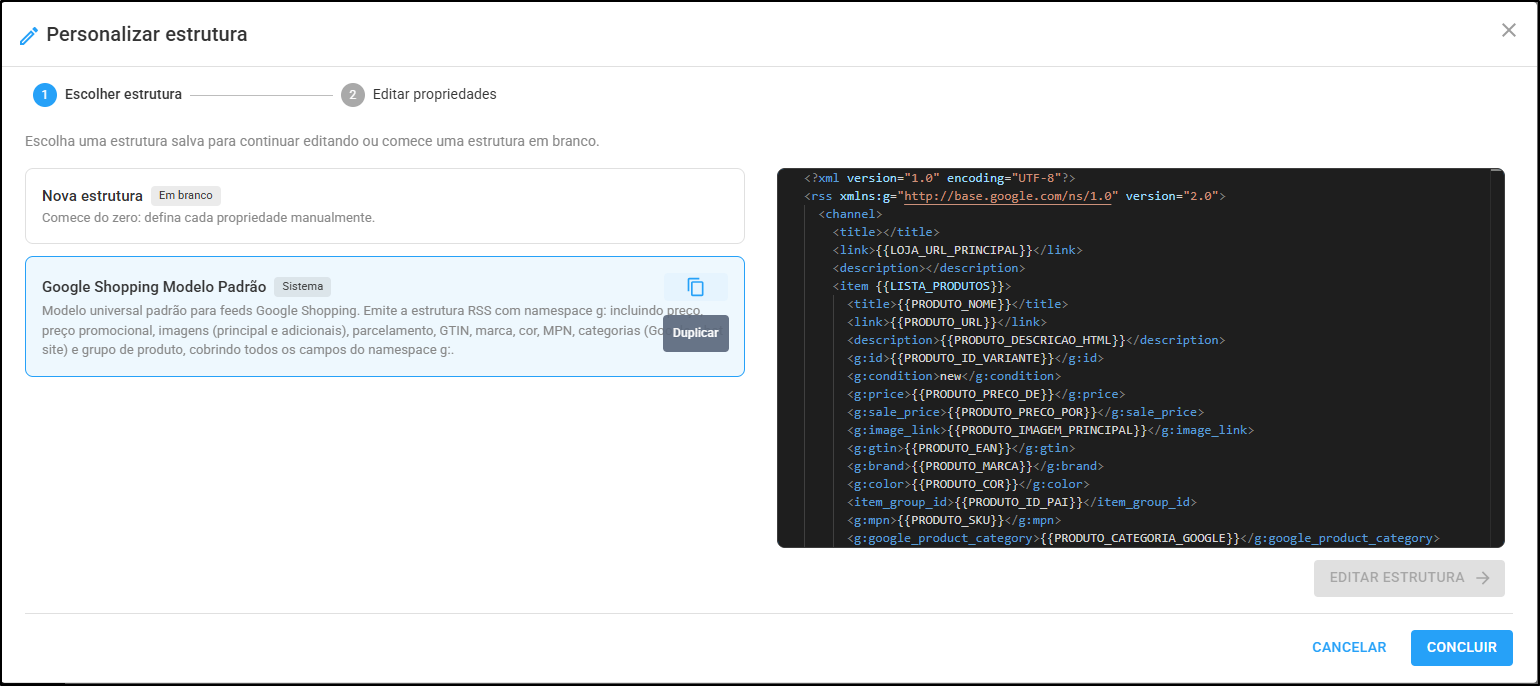Image resolution: width=1540 pixels, height=686 pixels.
Task: Click the pencil icon beside the dialog title
Action: coord(29,35)
